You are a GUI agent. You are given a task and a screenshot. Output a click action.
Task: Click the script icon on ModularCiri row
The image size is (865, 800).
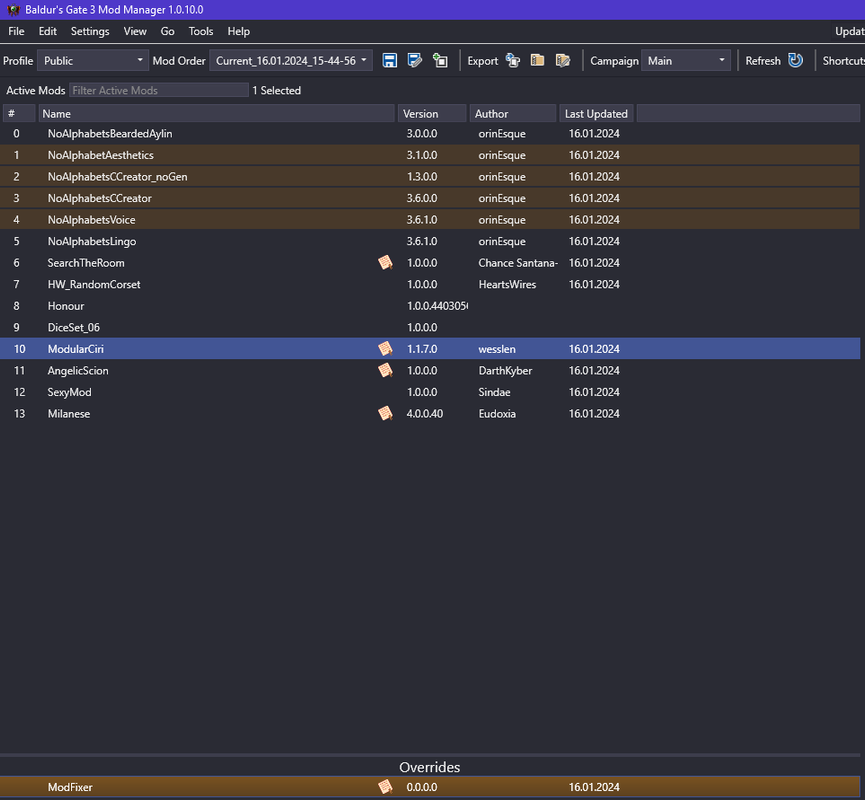pyautogui.click(x=385, y=349)
